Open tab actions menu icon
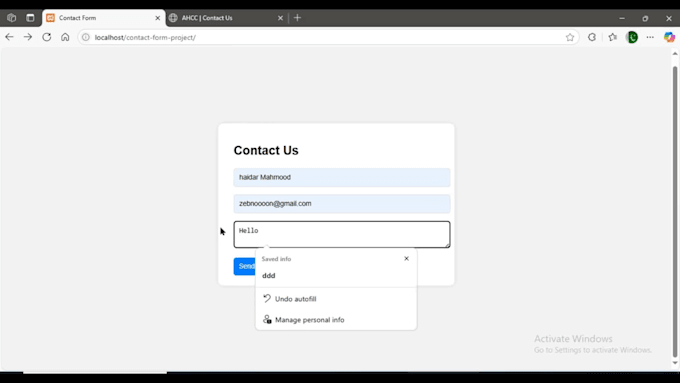 coord(30,18)
